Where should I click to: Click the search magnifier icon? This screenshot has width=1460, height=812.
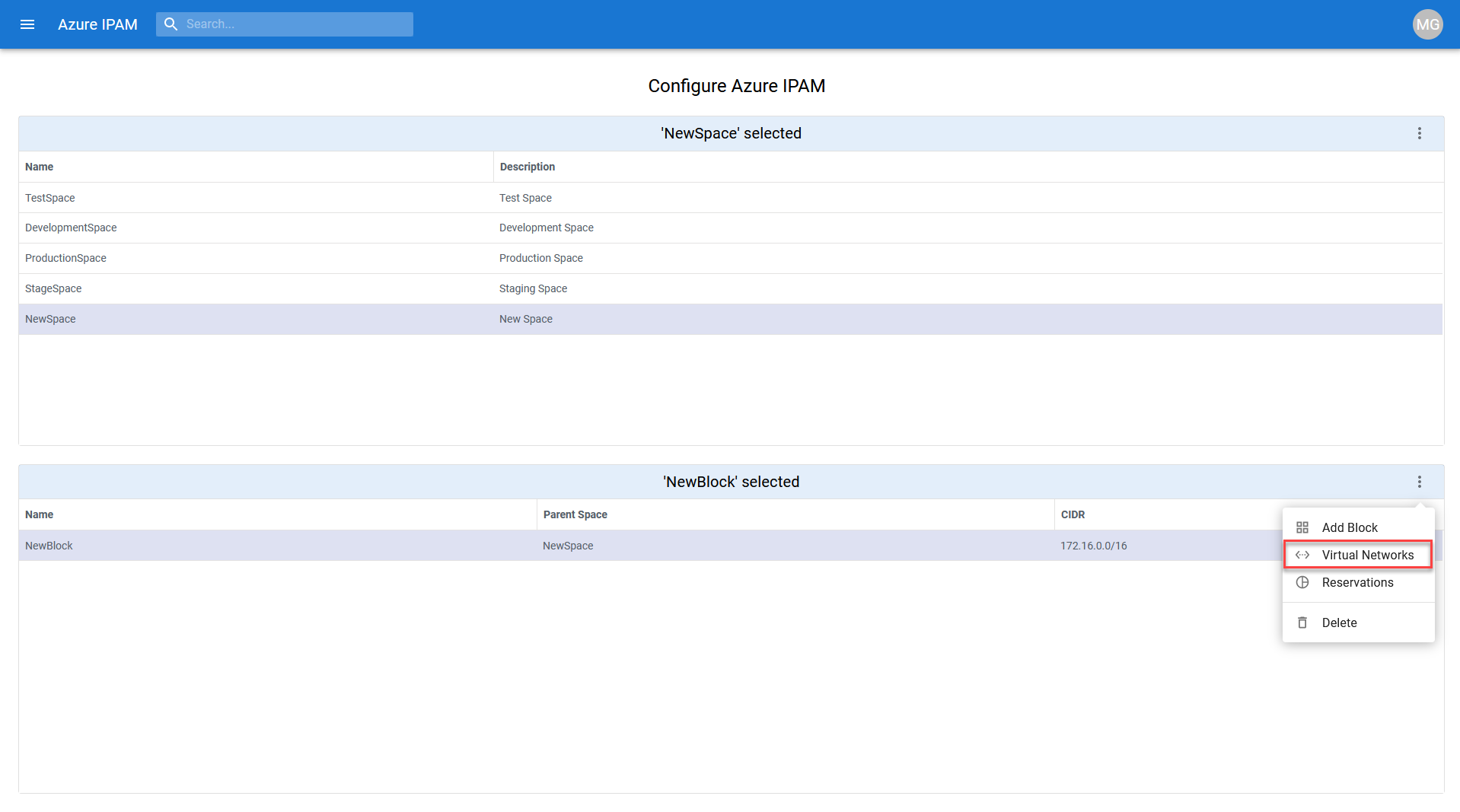pos(171,24)
